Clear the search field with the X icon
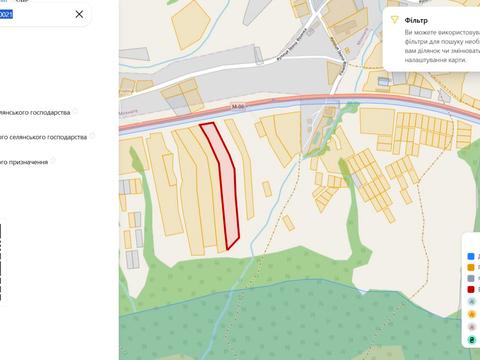The width and height of the screenshot is (480, 360). click(x=79, y=14)
